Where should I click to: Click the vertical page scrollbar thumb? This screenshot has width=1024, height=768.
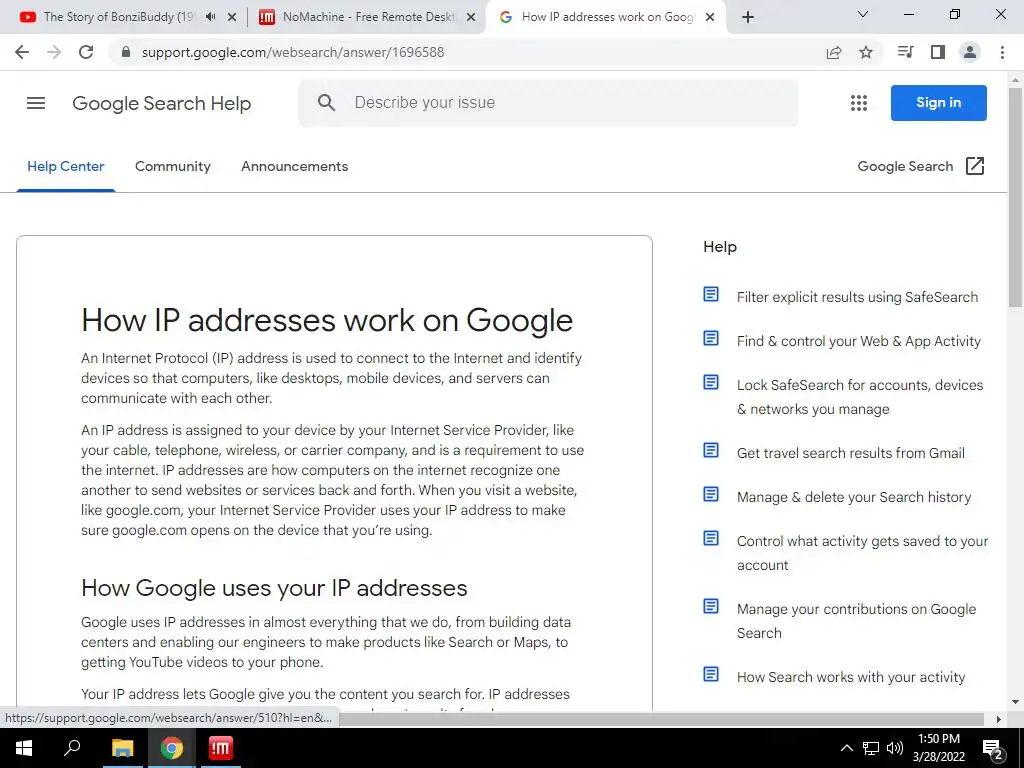pos(1016,196)
